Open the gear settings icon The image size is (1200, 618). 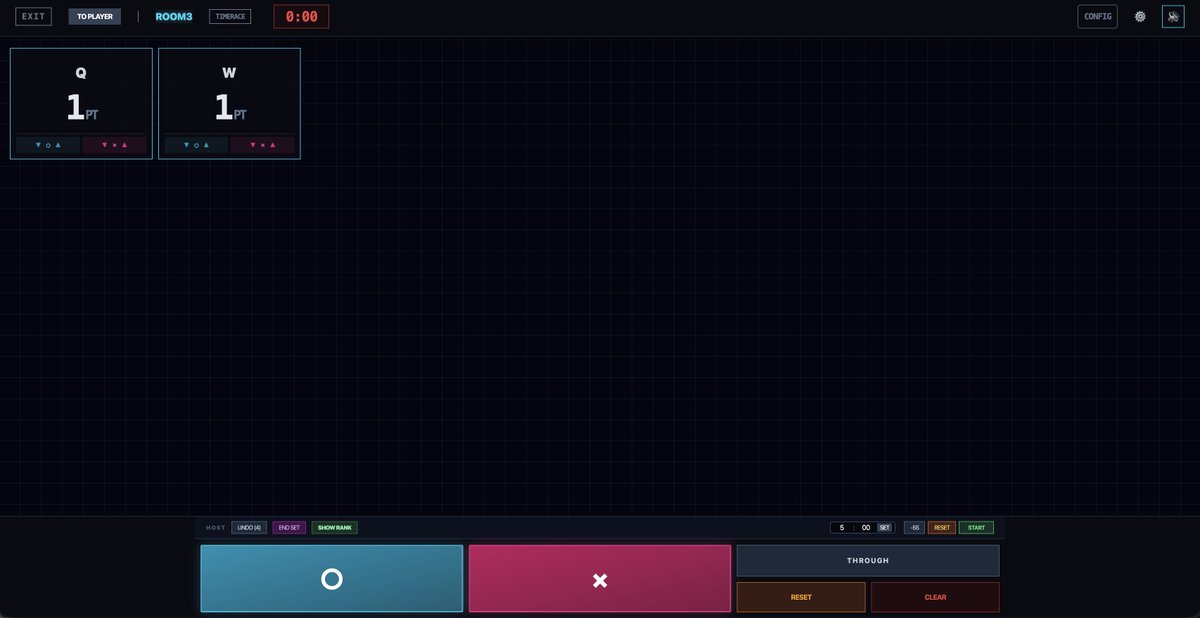coord(1140,16)
